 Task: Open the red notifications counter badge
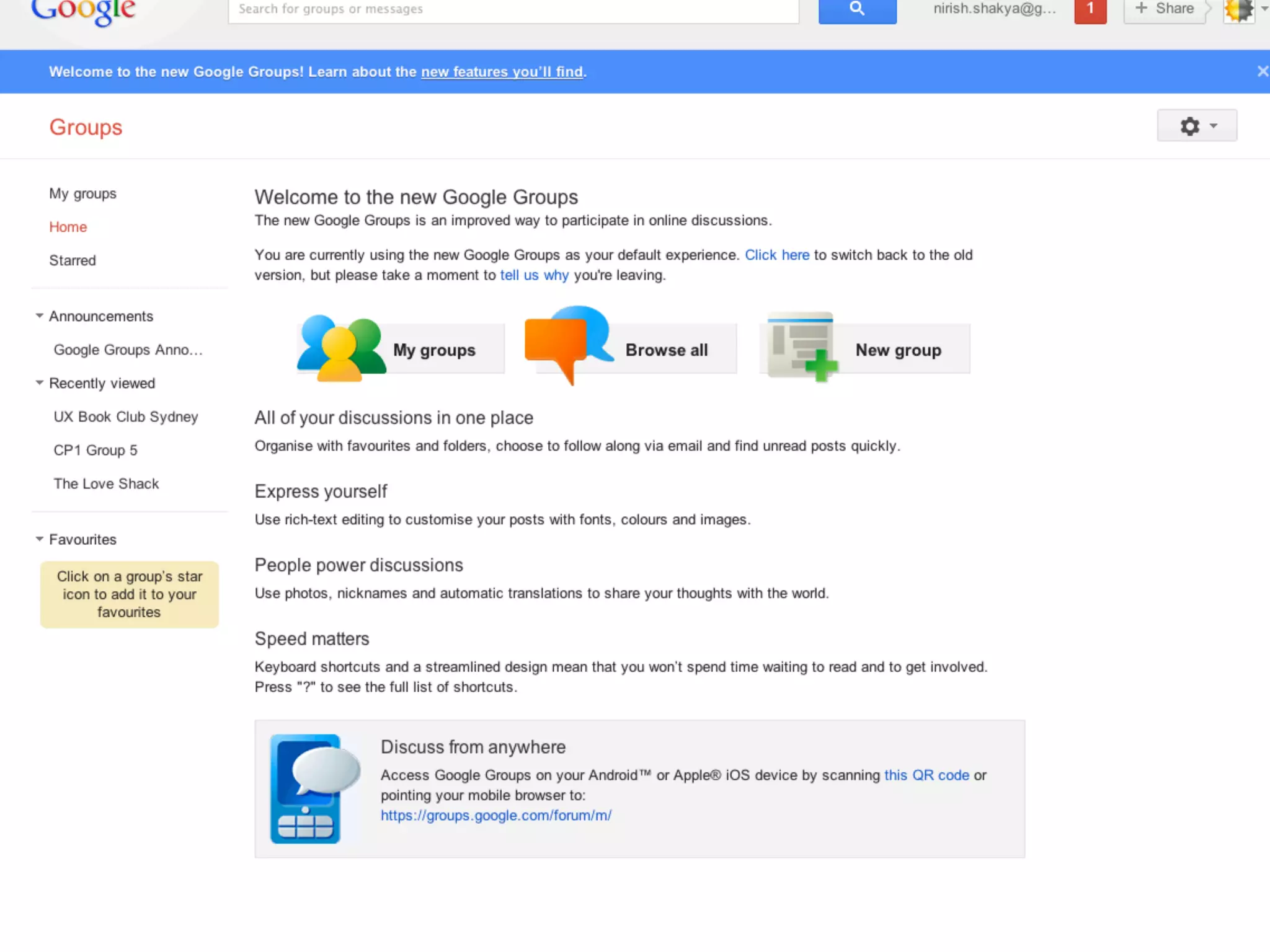1090,10
